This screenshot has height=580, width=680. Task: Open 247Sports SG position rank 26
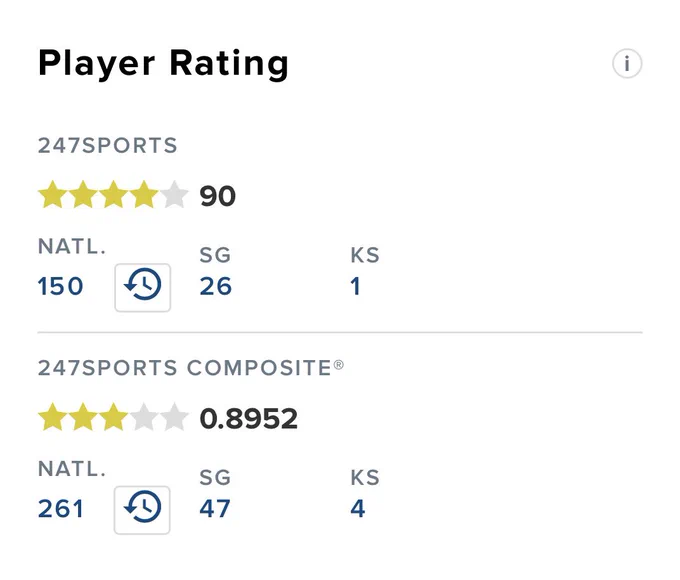pos(216,286)
